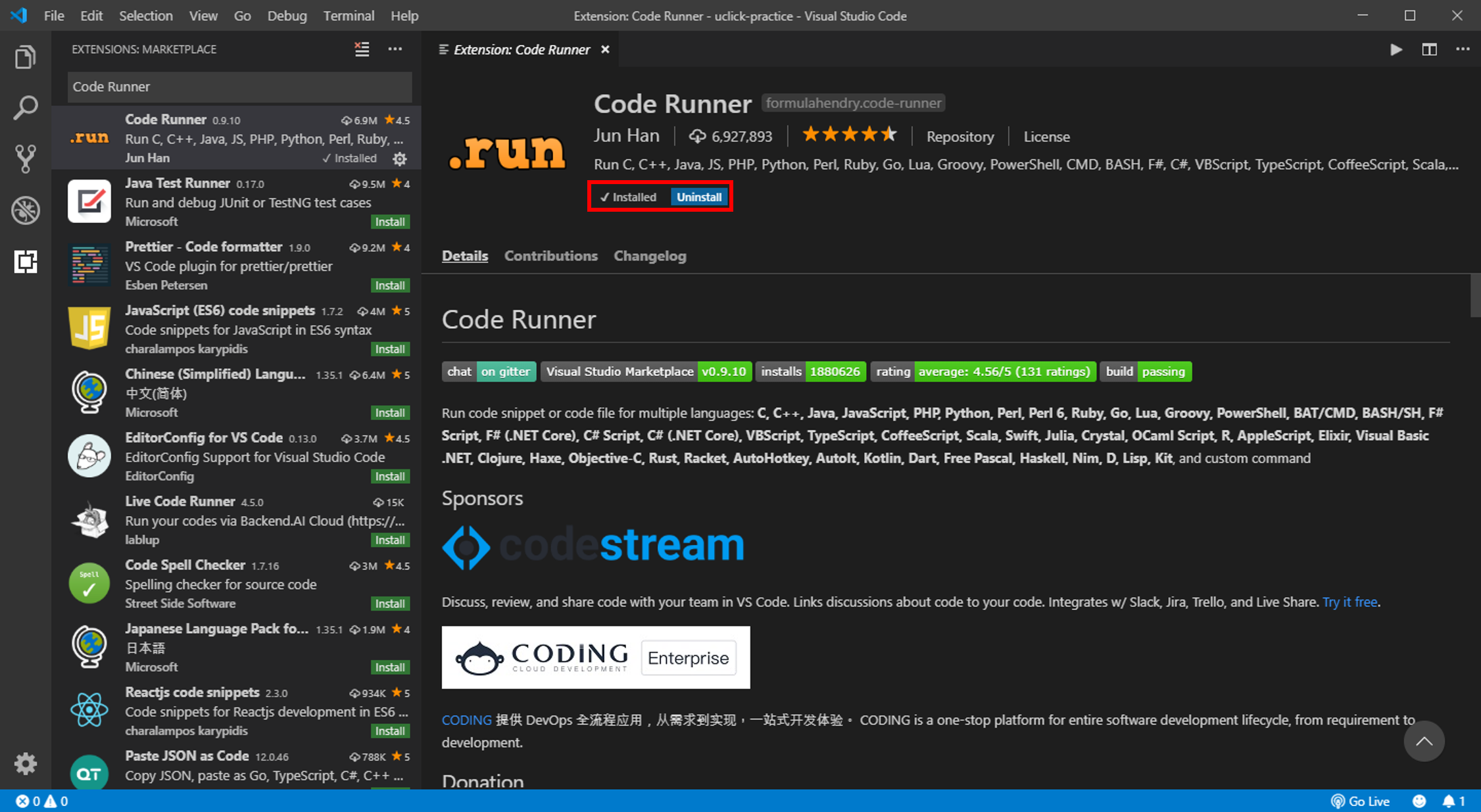Open Source Control view icon
Screen dimensions: 1481x812
25,158
